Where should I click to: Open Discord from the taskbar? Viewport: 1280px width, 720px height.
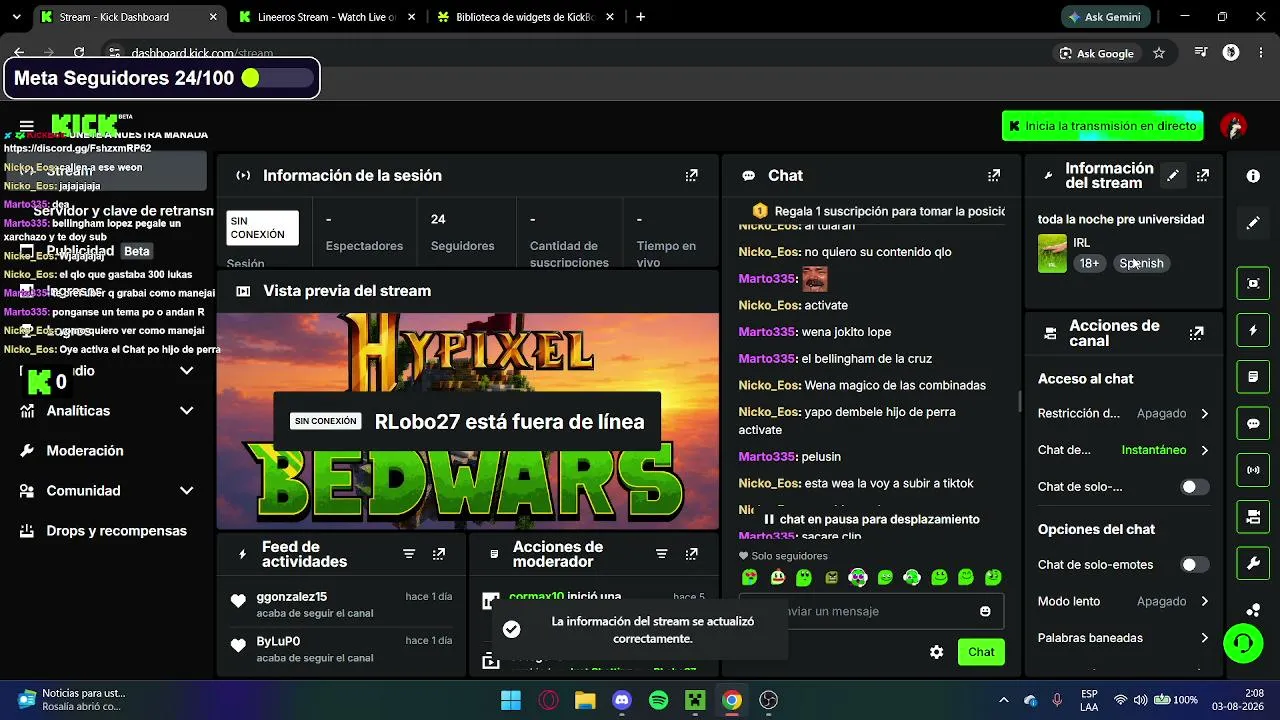[621, 700]
